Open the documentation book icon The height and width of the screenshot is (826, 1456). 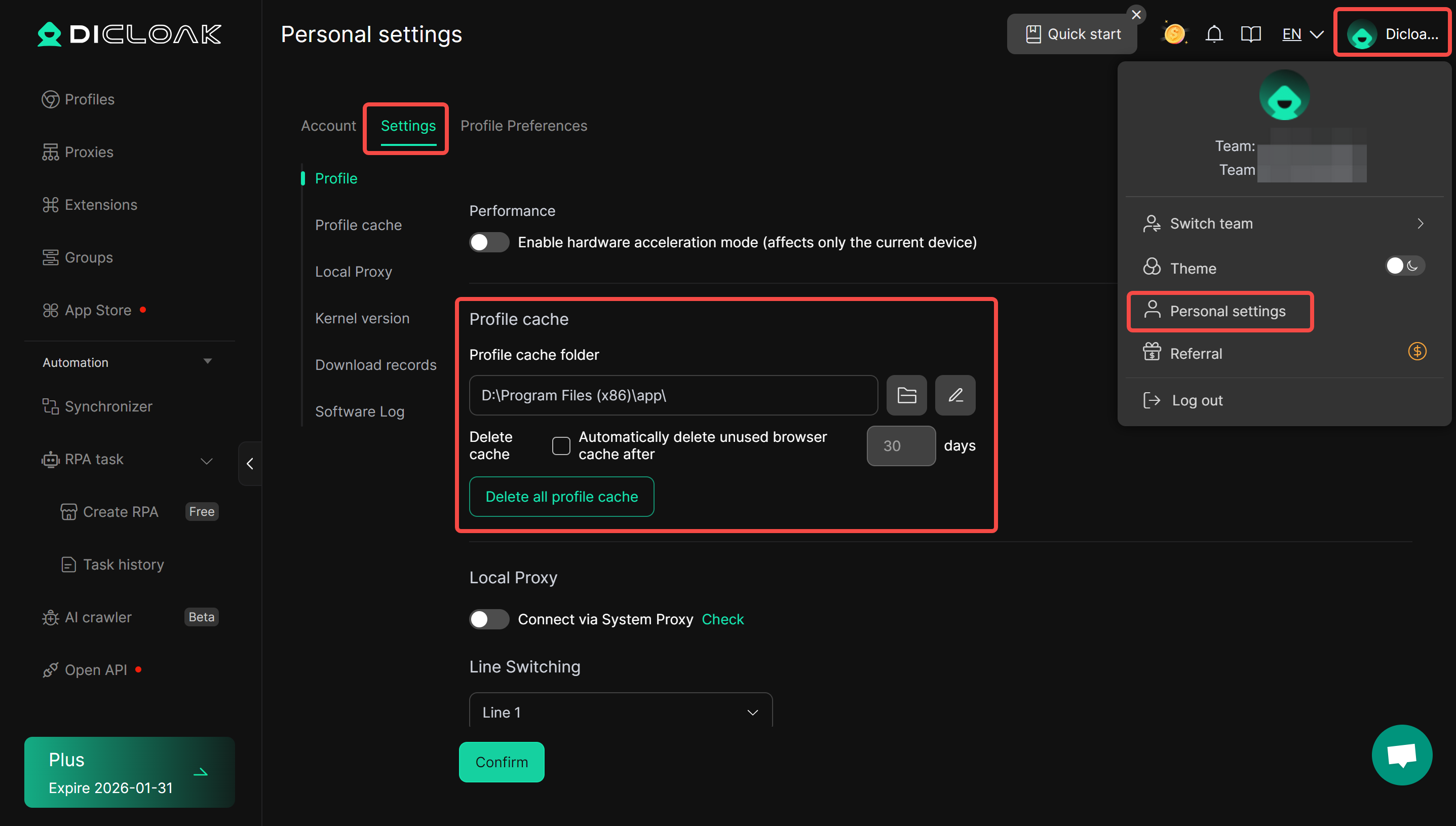tap(1250, 34)
